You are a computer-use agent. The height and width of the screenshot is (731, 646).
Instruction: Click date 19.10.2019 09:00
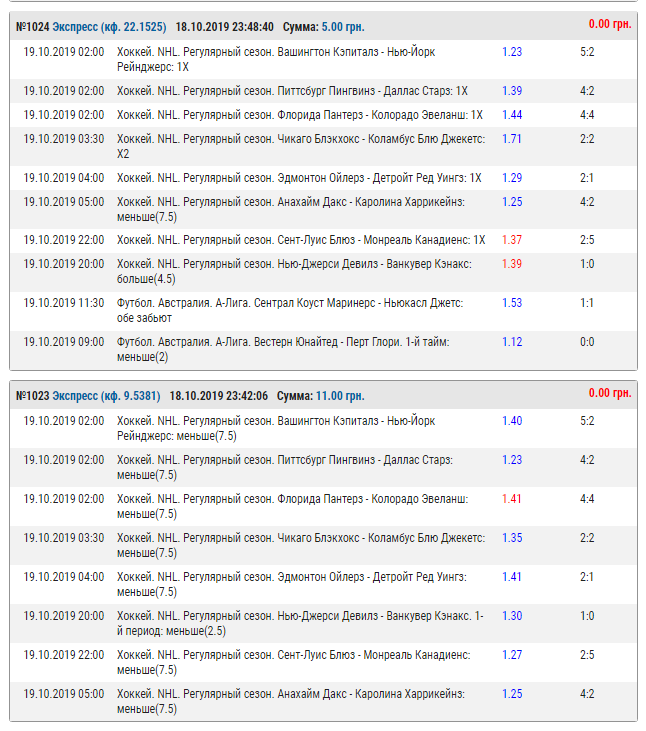point(64,342)
